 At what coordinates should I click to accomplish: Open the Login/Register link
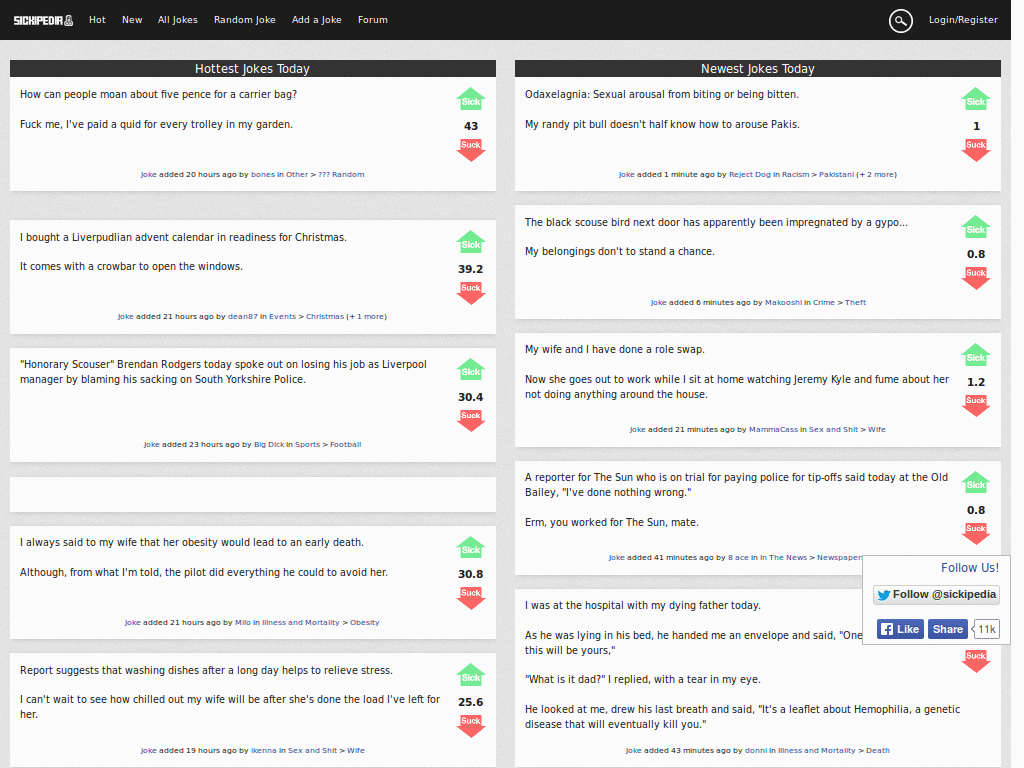(x=963, y=20)
